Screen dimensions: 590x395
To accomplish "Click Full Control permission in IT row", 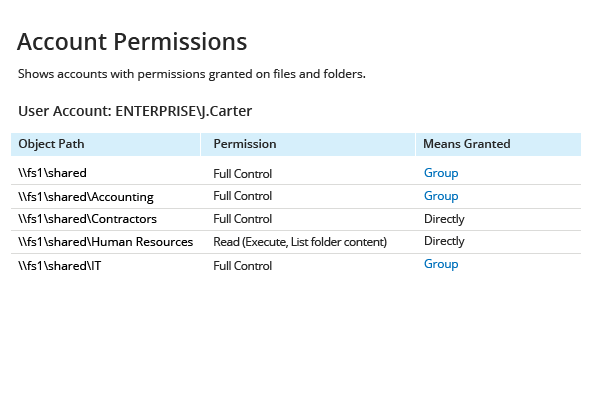I will (242, 266).
